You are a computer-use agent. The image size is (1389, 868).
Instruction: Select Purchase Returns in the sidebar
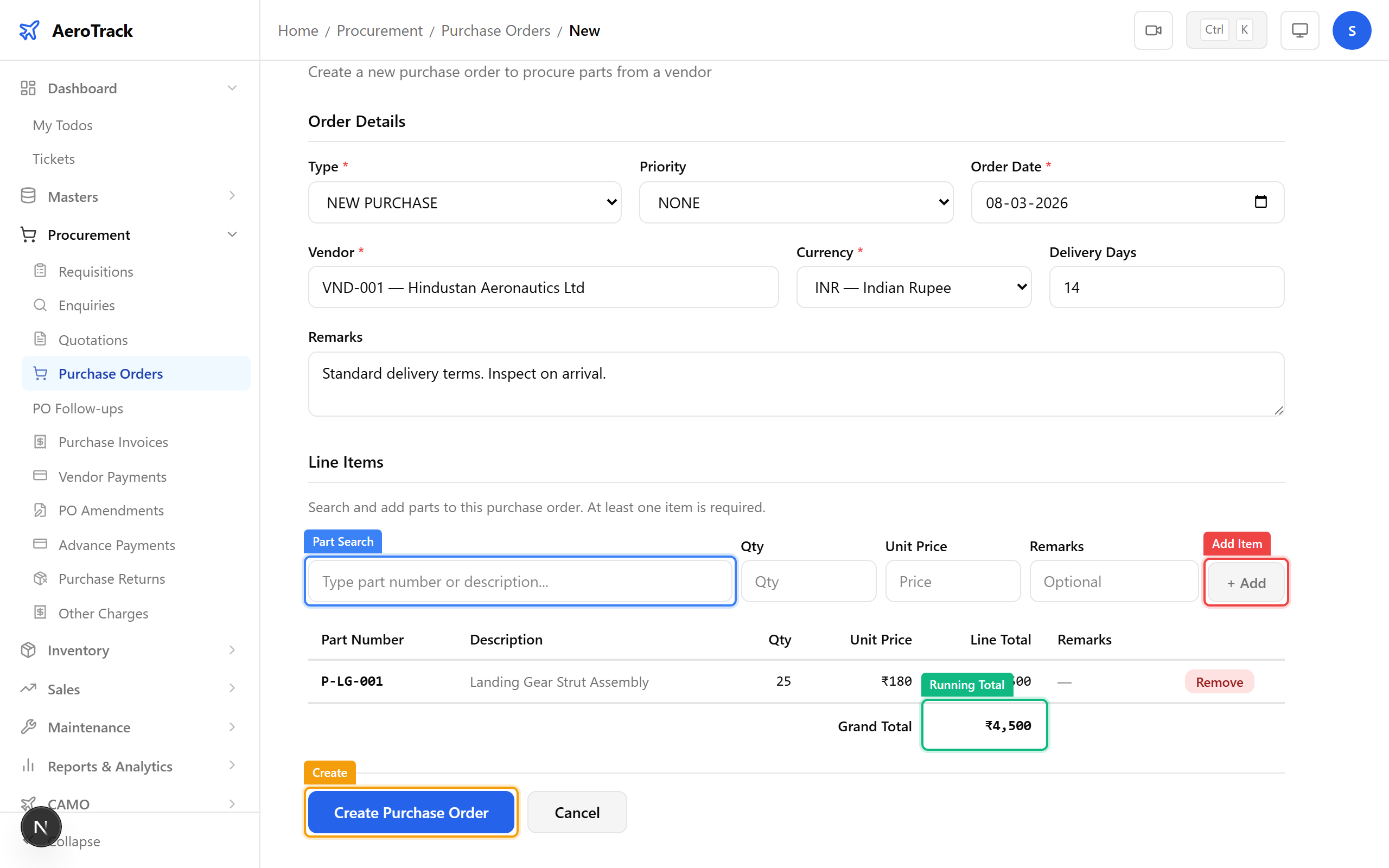[111, 579]
